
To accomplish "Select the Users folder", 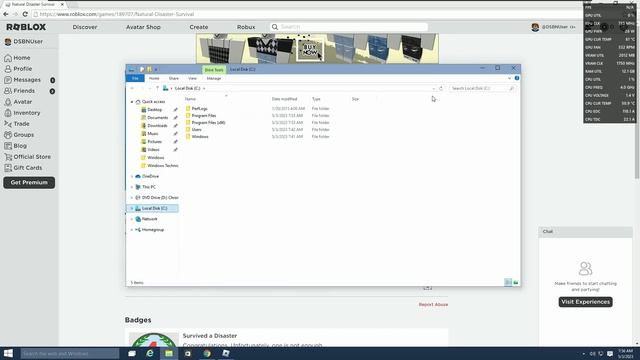I will [196, 129].
